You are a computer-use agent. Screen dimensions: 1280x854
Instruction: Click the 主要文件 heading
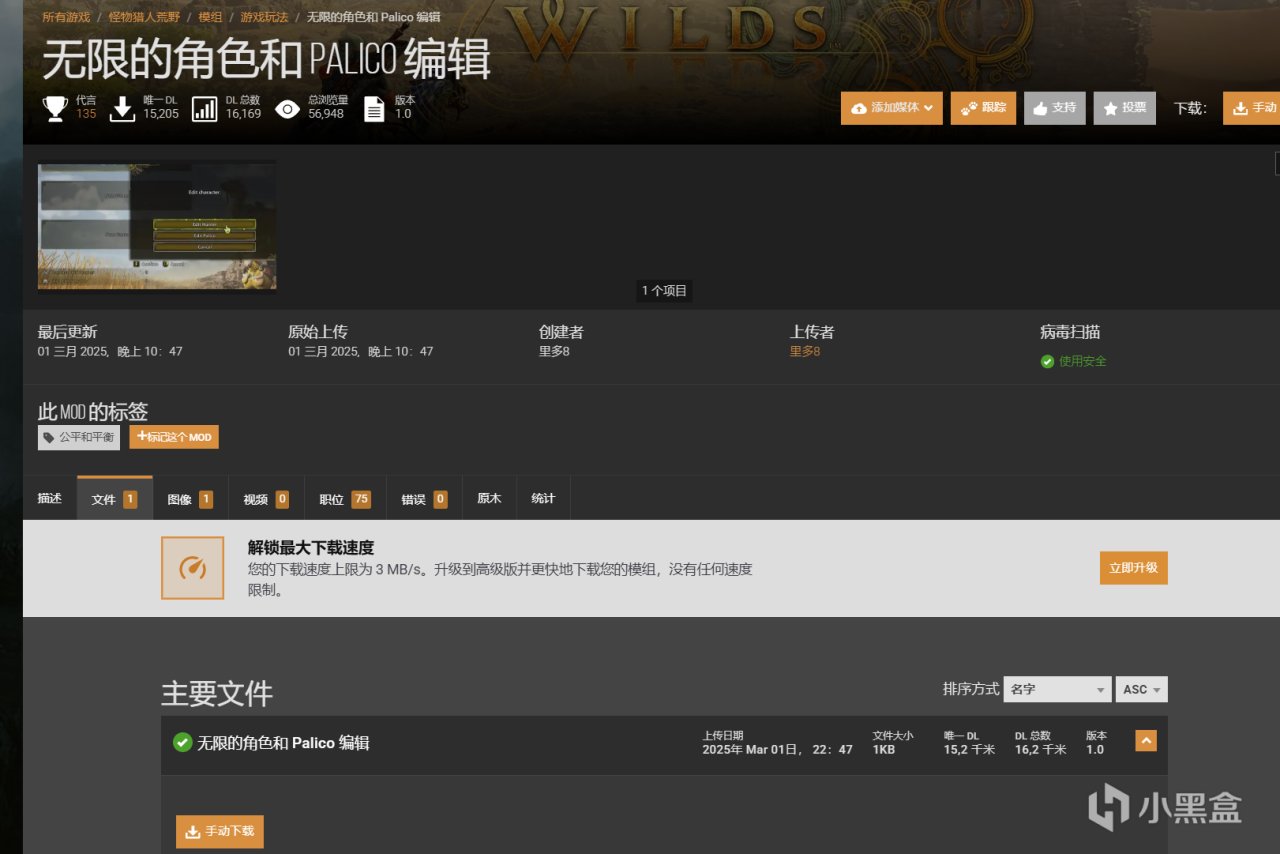pos(217,693)
